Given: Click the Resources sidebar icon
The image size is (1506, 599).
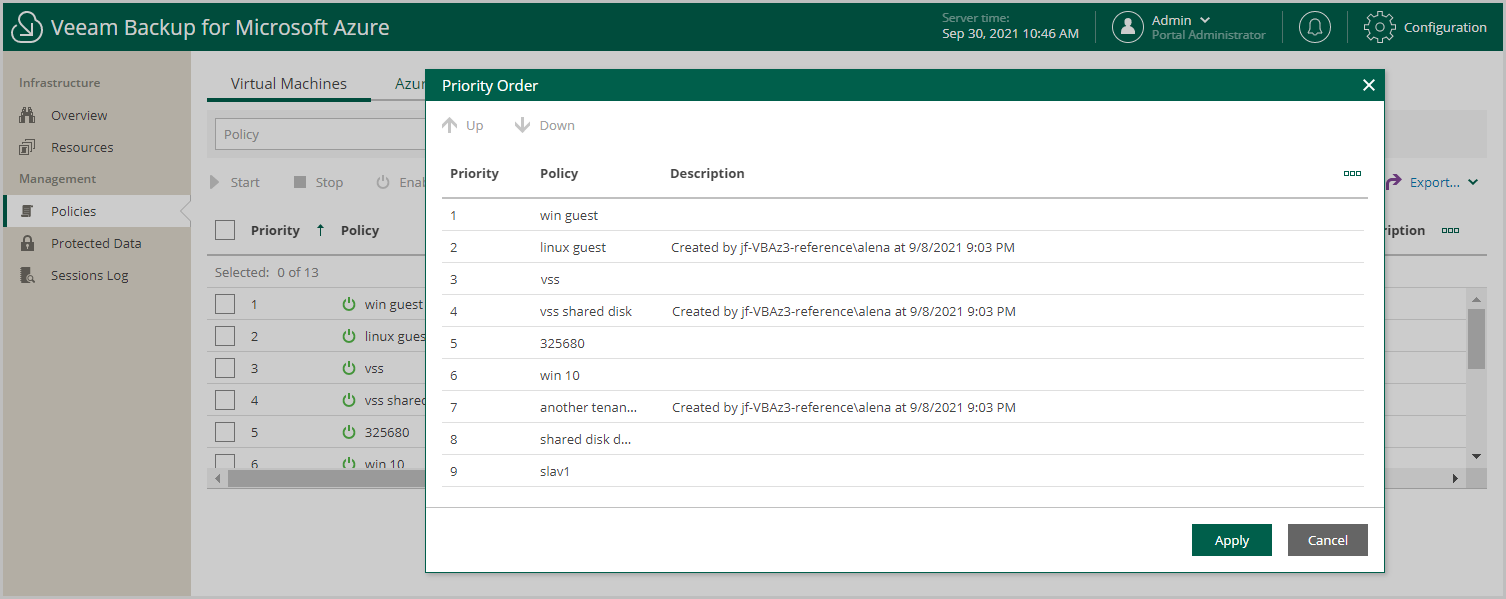Looking at the screenshot, I should tap(28, 147).
